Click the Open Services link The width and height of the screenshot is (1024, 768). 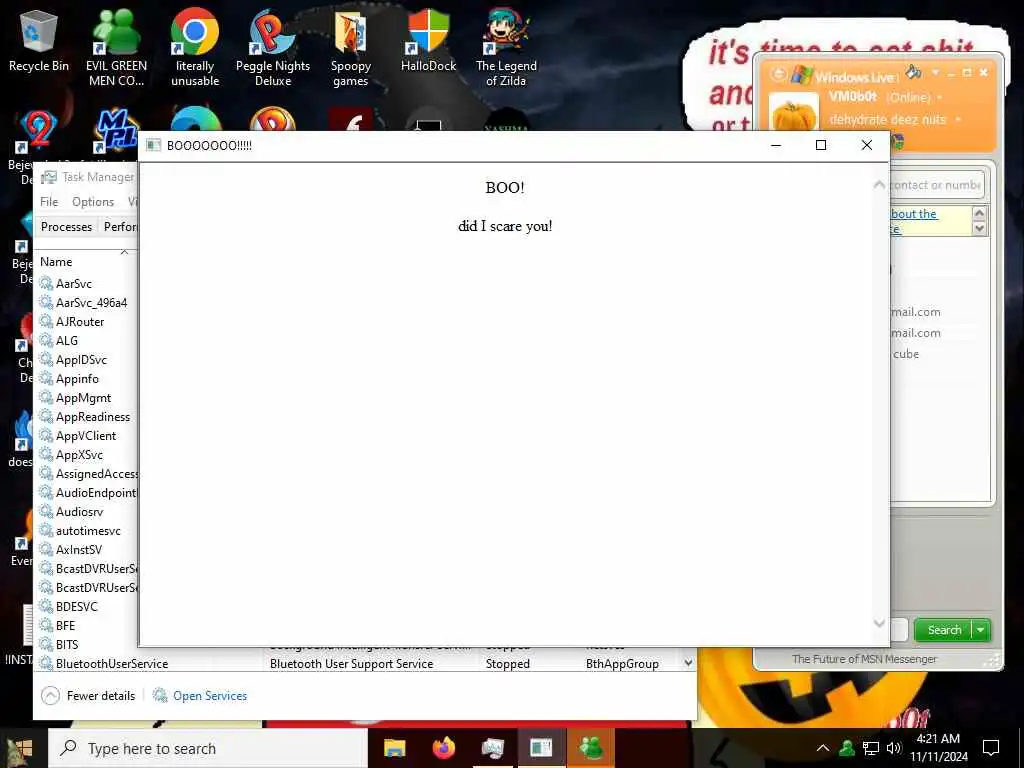coord(210,696)
